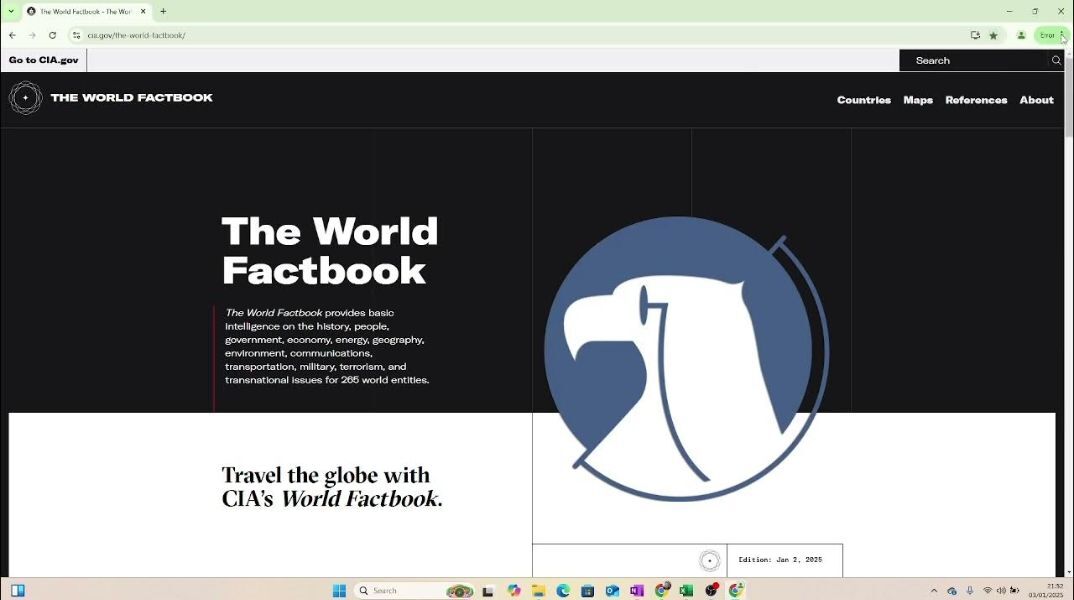Image resolution: width=1074 pixels, height=600 pixels.
Task: Click the view site information icon
Action: tap(76, 34)
